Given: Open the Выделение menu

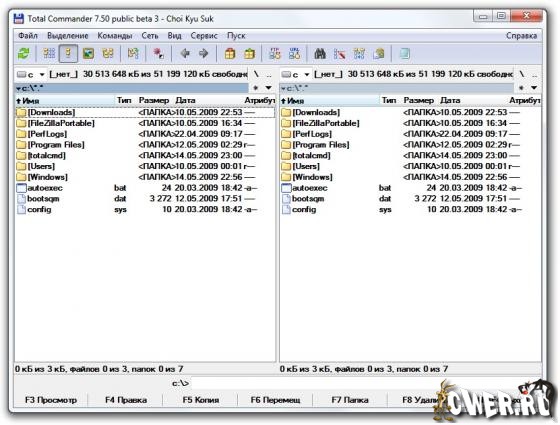Looking at the screenshot, I should (68, 36).
